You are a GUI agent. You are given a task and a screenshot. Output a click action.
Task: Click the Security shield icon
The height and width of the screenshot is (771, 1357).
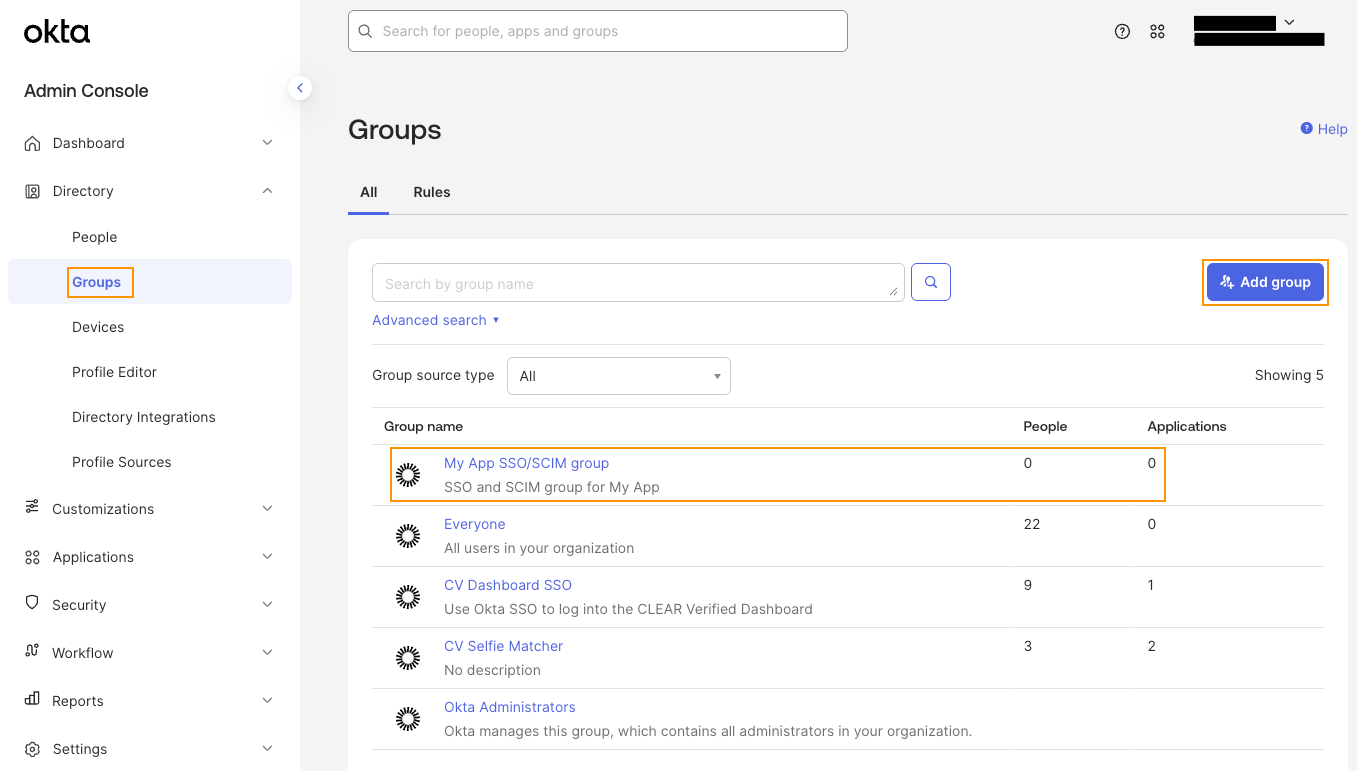pyautogui.click(x=33, y=604)
